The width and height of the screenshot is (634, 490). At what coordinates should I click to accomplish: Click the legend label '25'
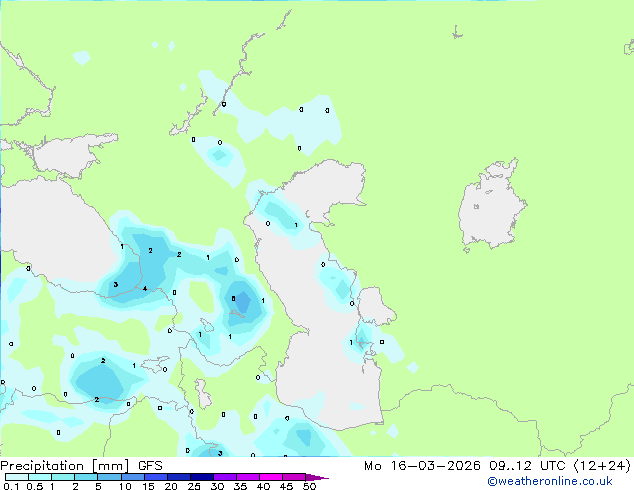[x=194, y=486]
